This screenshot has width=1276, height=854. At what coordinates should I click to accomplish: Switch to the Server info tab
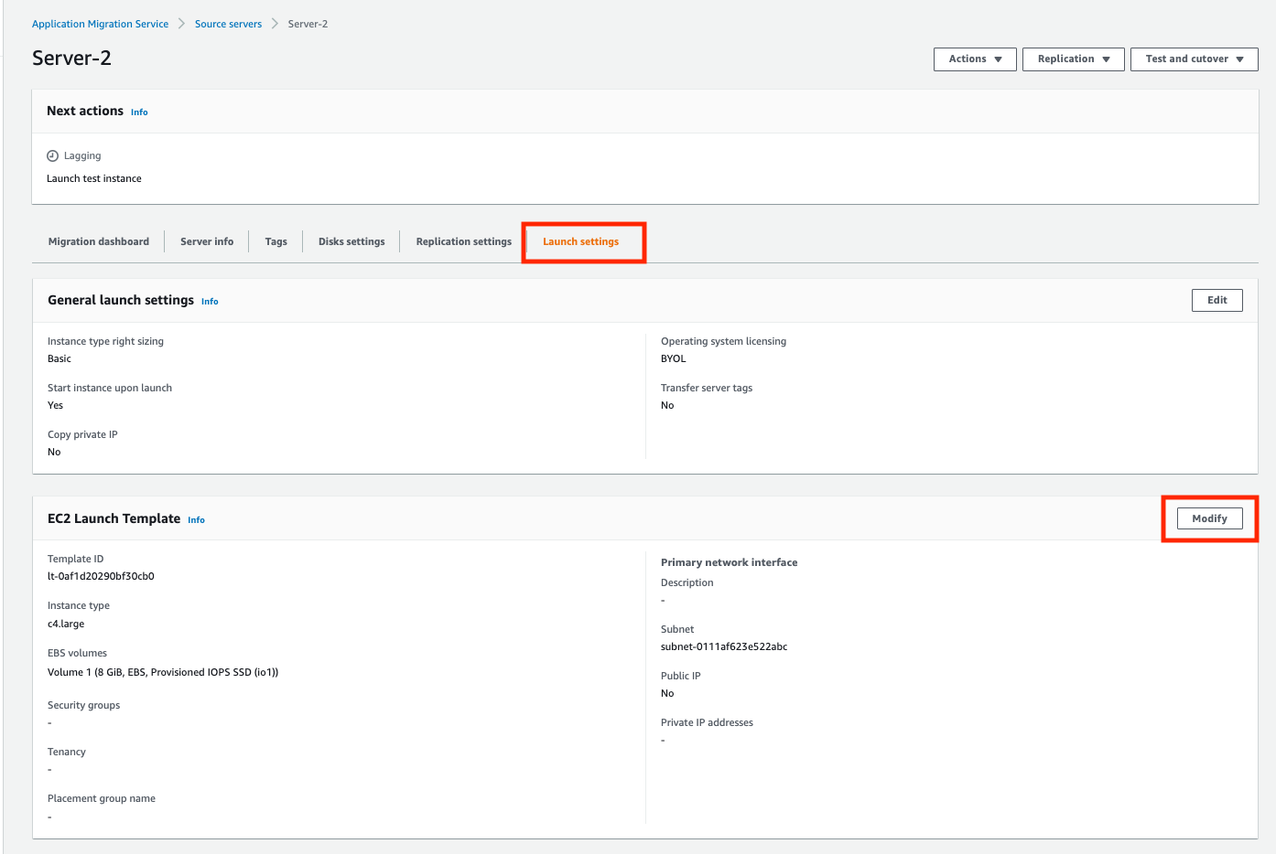[207, 241]
